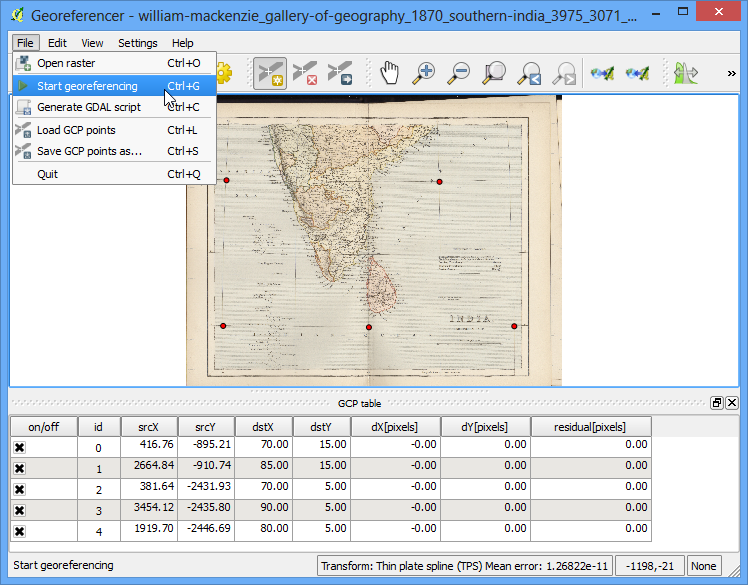Choose Generate GDAL script entry
This screenshot has height=585, width=748.
[114, 107]
